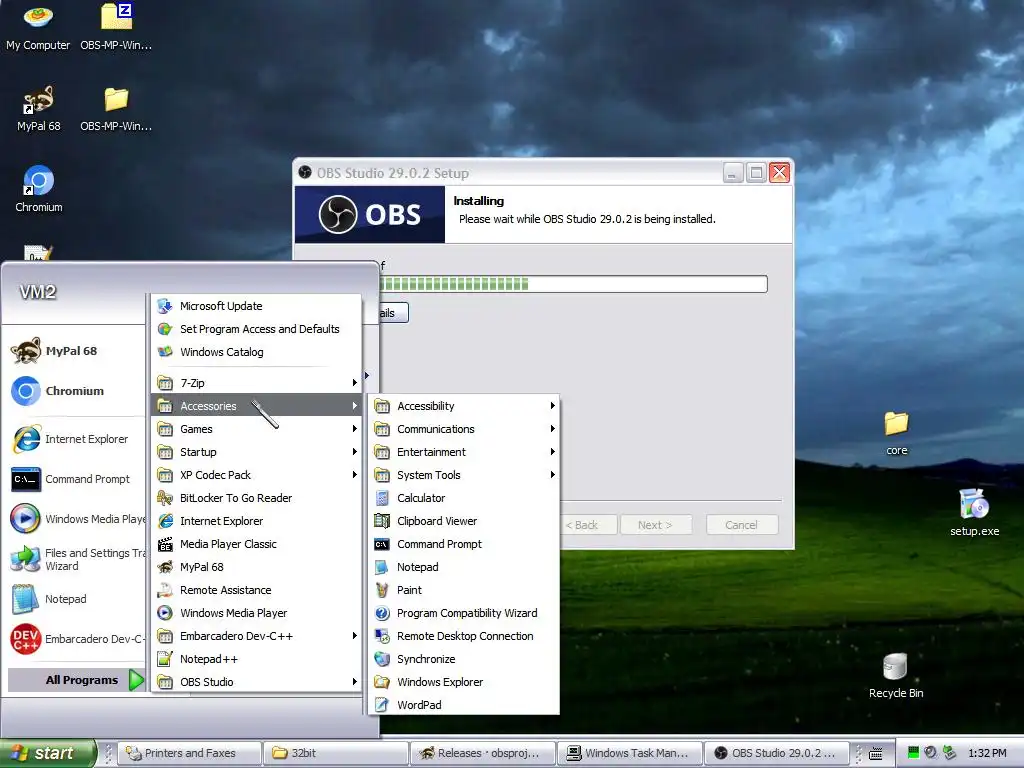
Task: Open Notepad in Accessories submenu
Action: (464, 567)
